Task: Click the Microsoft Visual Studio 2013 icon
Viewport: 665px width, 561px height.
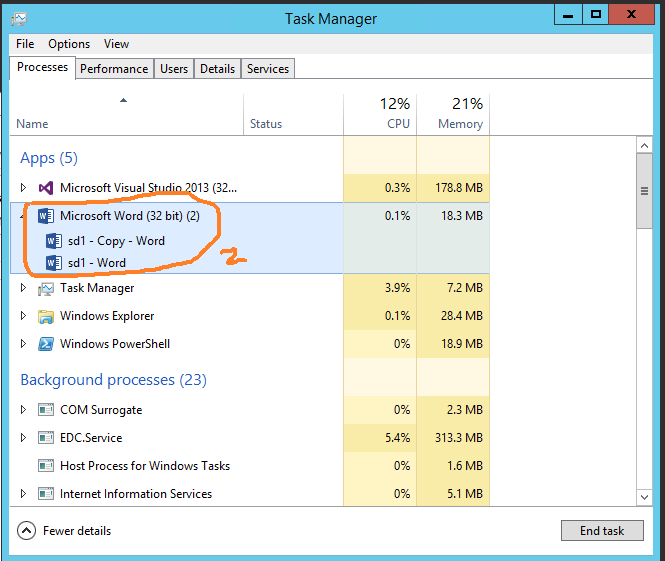Action: [46, 188]
